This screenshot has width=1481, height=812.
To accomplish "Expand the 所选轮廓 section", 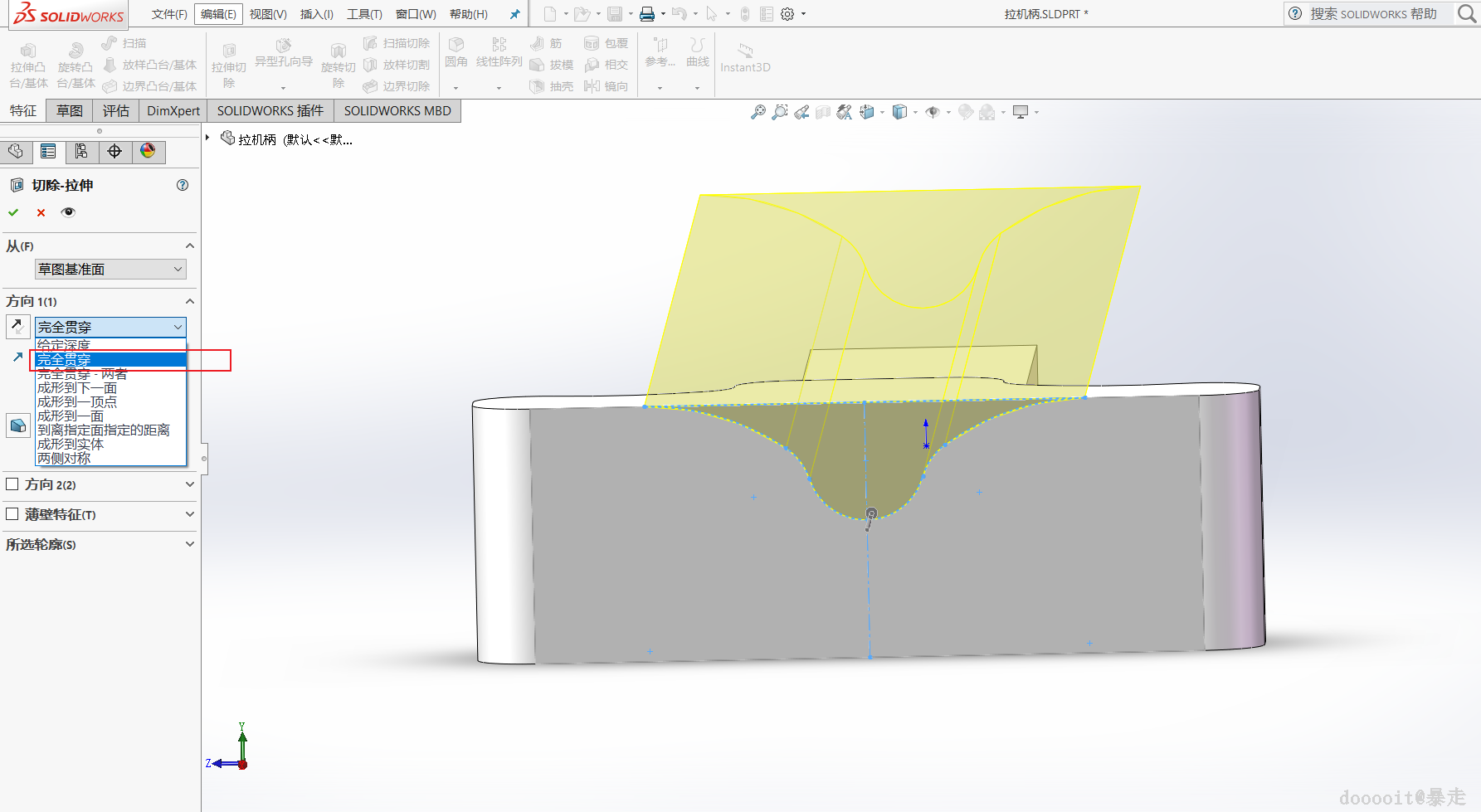I will click(190, 544).
